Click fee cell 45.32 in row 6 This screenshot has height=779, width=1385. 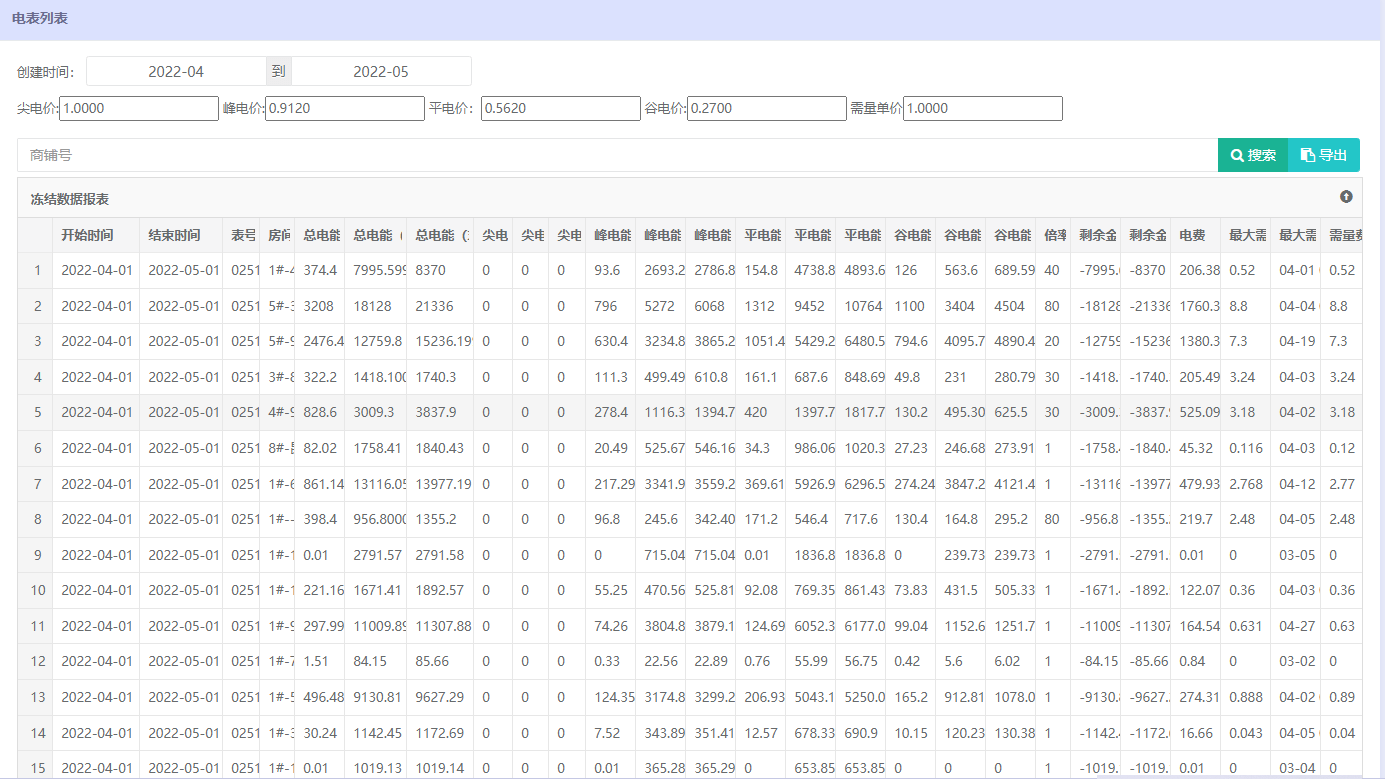coord(1195,448)
